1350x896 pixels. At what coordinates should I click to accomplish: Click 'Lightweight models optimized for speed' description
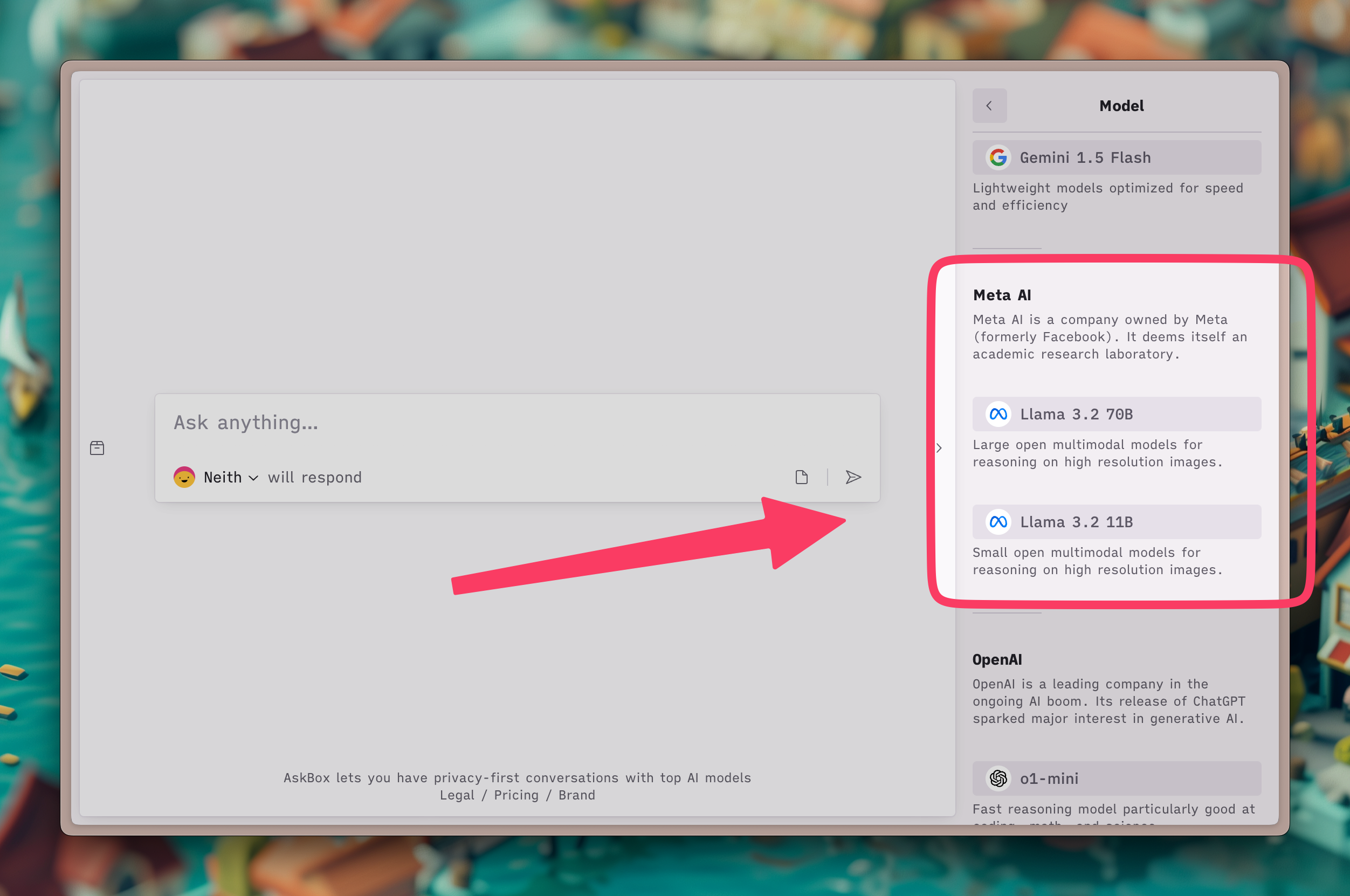[1108, 197]
